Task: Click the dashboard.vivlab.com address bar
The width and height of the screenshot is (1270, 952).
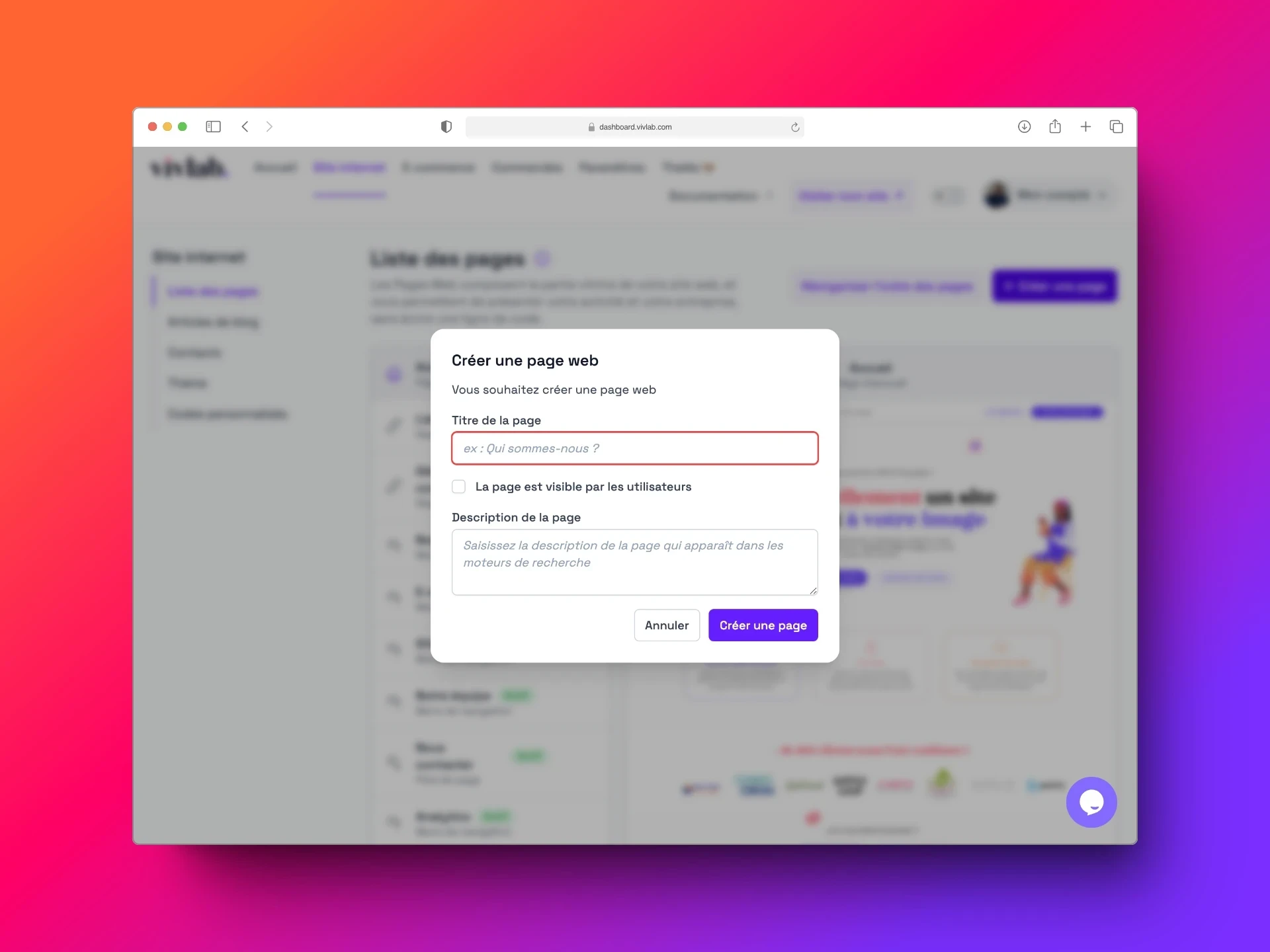Action: (x=635, y=127)
